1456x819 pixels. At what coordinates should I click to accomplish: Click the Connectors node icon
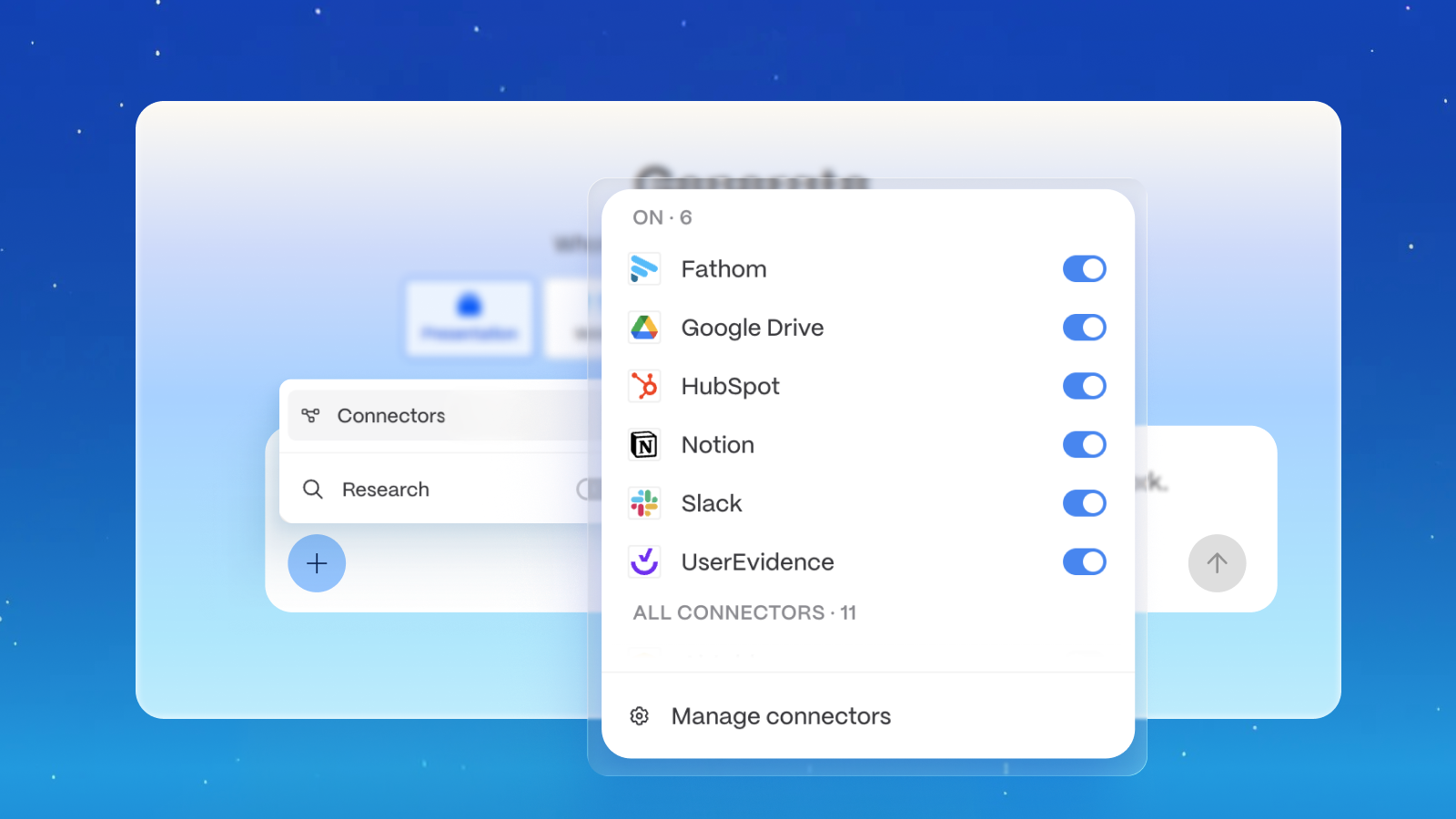[310, 416]
